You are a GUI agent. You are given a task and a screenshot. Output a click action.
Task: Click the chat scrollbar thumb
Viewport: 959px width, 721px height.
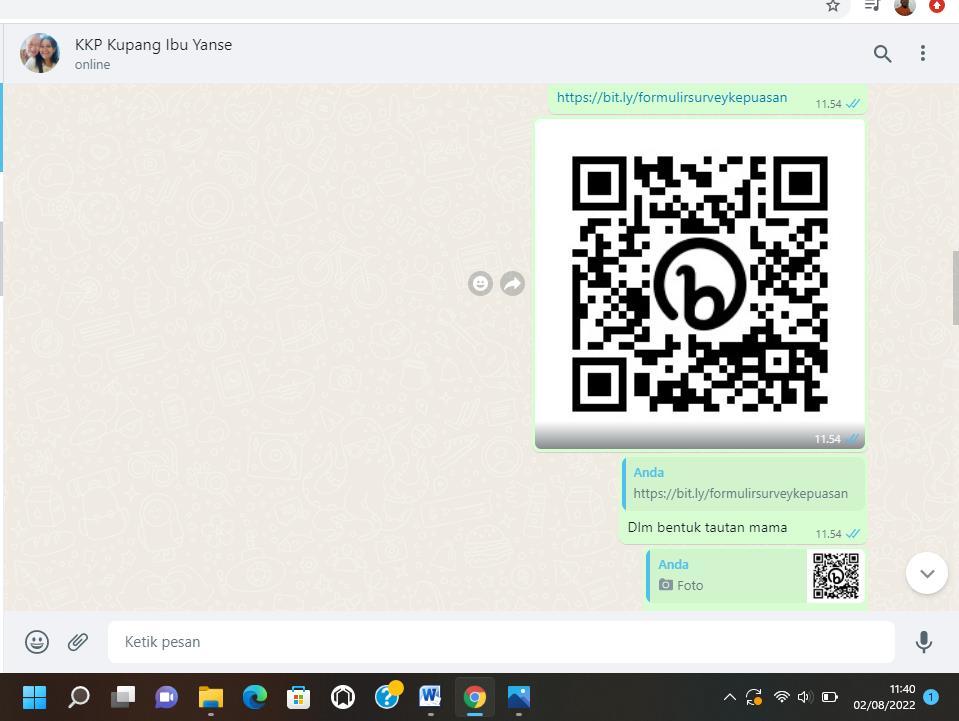pyautogui.click(x=955, y=287)
